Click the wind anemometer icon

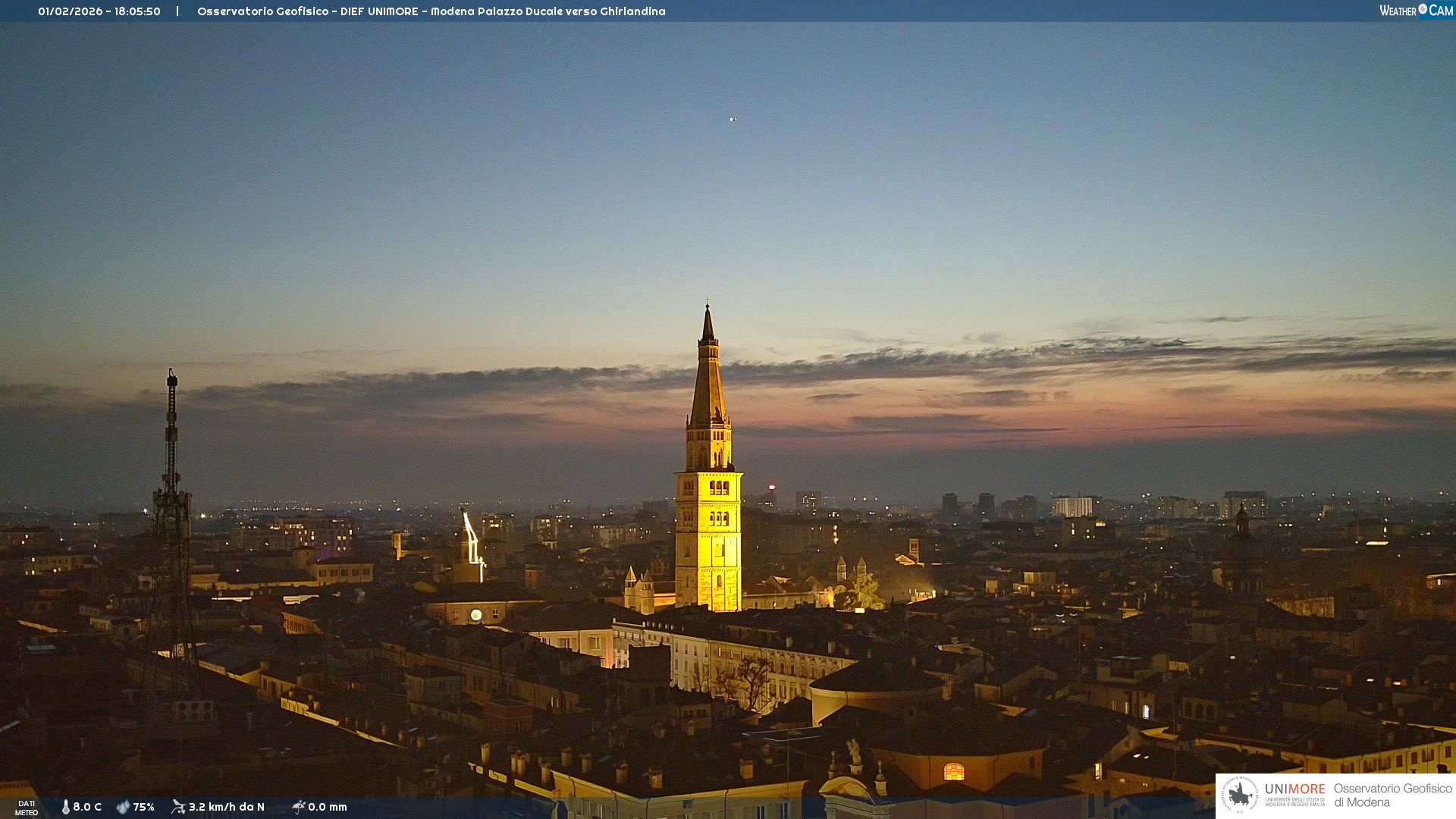pos(178,807)
